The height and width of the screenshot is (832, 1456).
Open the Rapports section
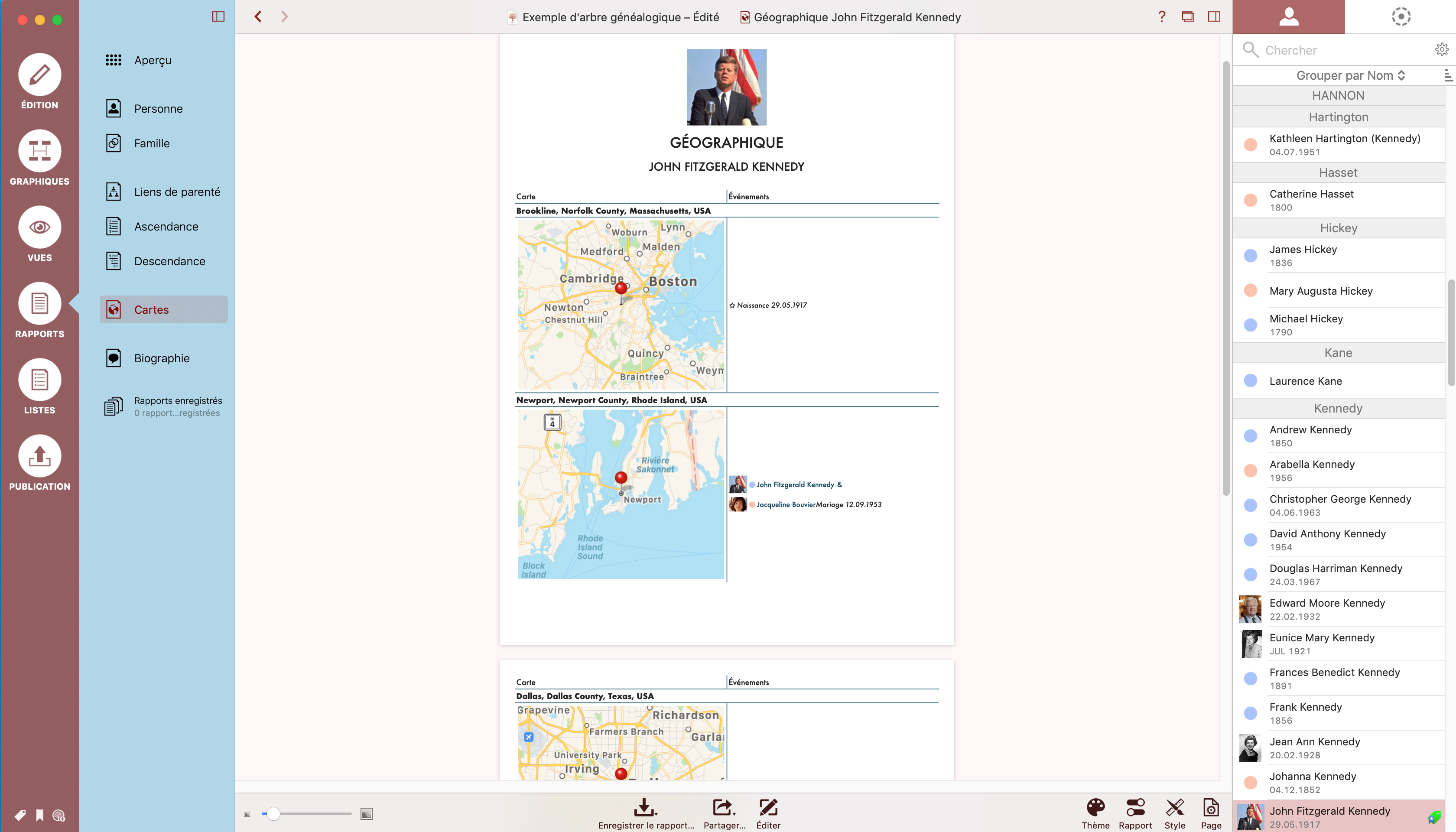click(x=39, y=310)
